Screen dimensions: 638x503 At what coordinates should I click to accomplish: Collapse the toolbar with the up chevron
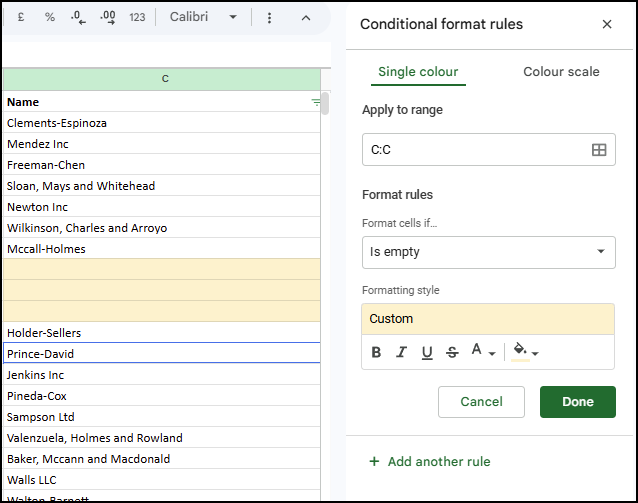point(306,17)
